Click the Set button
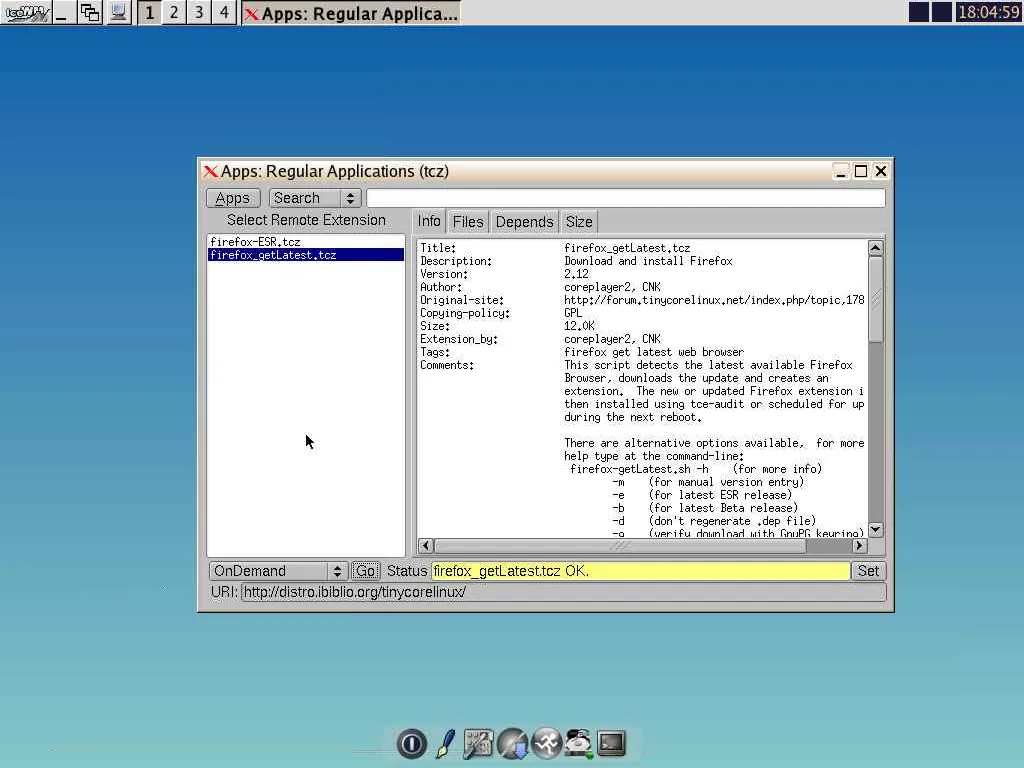The width and height of the screenshot is (1024, 768). 868,571
